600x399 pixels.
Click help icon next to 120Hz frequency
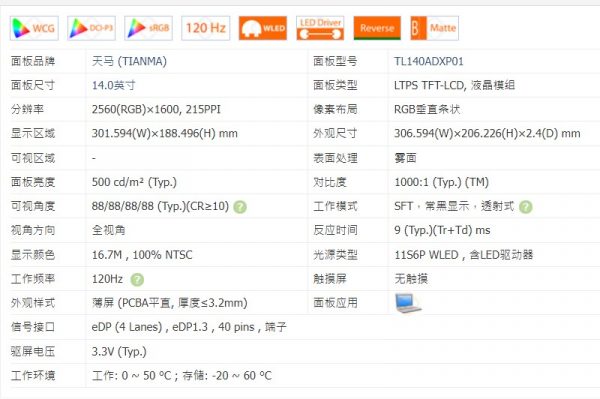137,280
